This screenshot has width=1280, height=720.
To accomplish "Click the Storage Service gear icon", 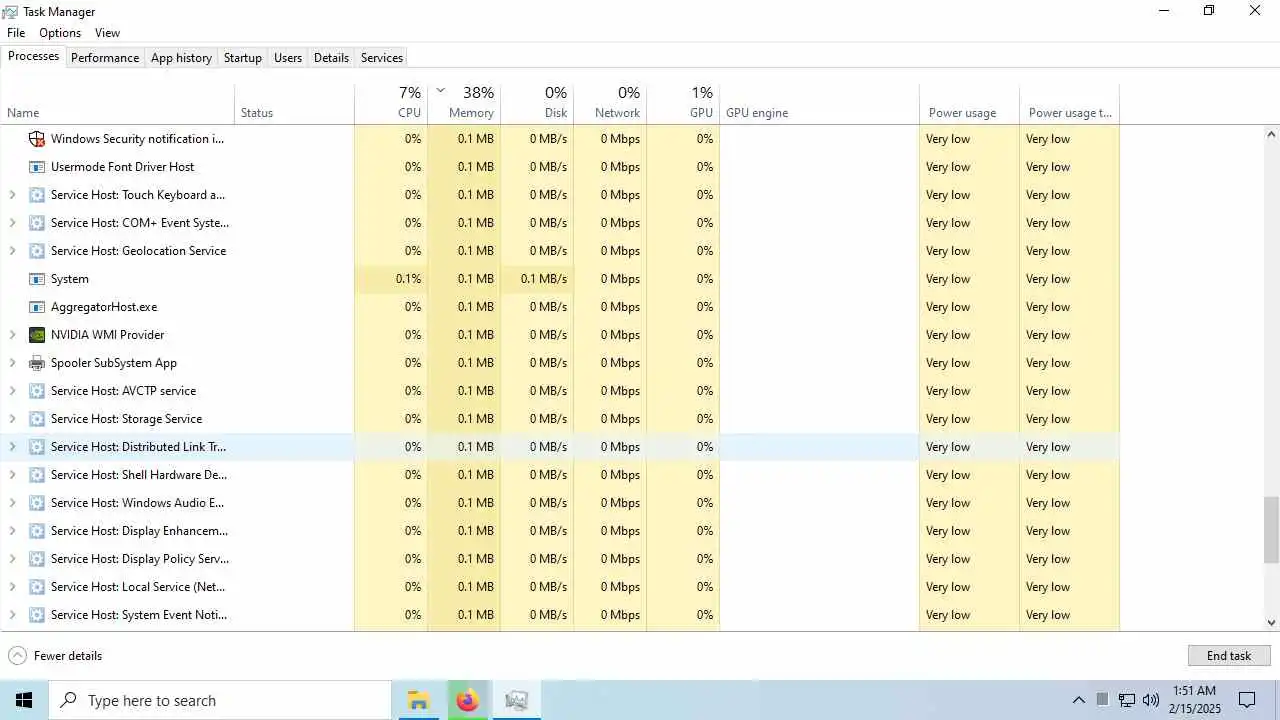I will point(37,419).
